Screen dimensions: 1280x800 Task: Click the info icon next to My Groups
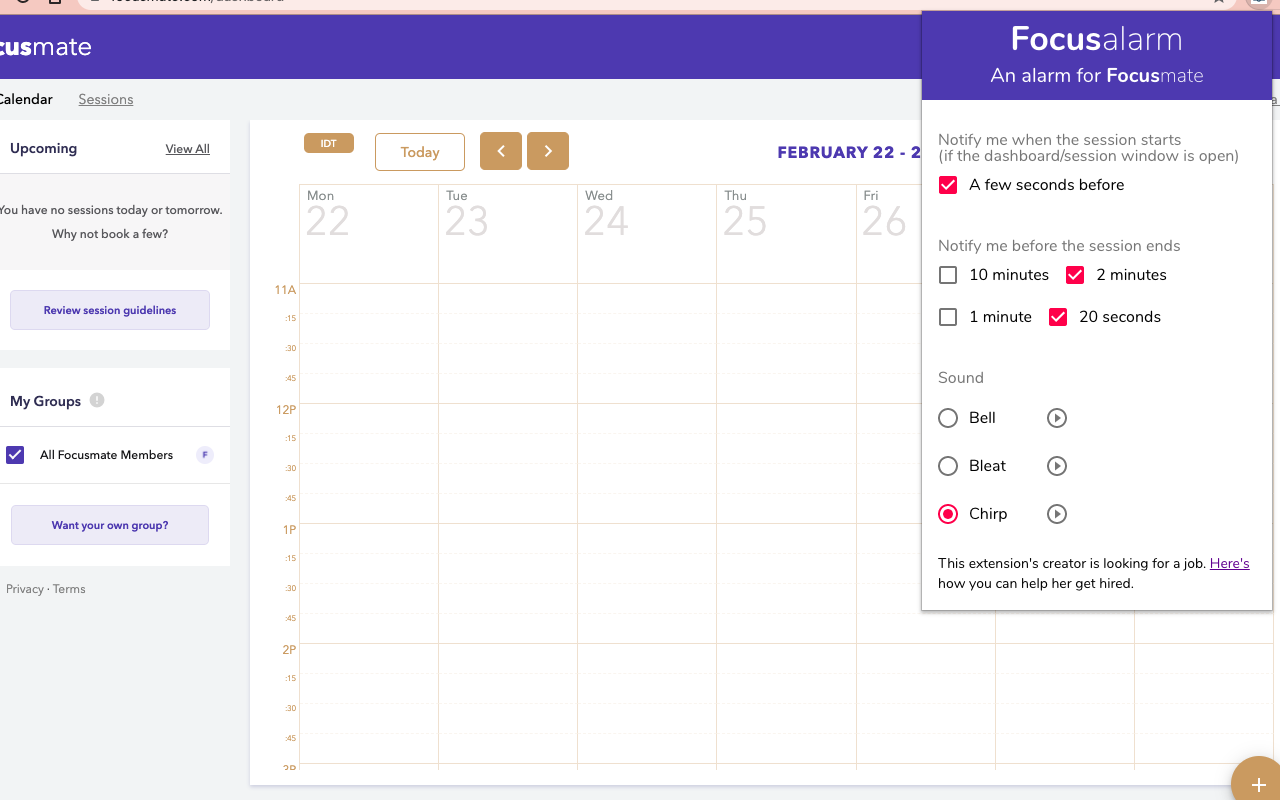[x=96, y=400]
